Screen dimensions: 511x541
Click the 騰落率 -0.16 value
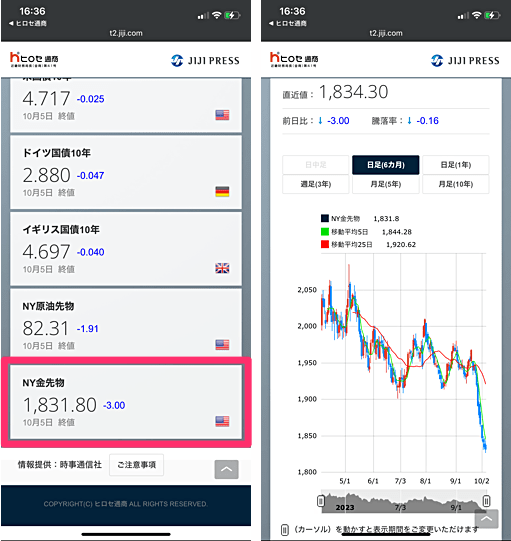point(428,121)
